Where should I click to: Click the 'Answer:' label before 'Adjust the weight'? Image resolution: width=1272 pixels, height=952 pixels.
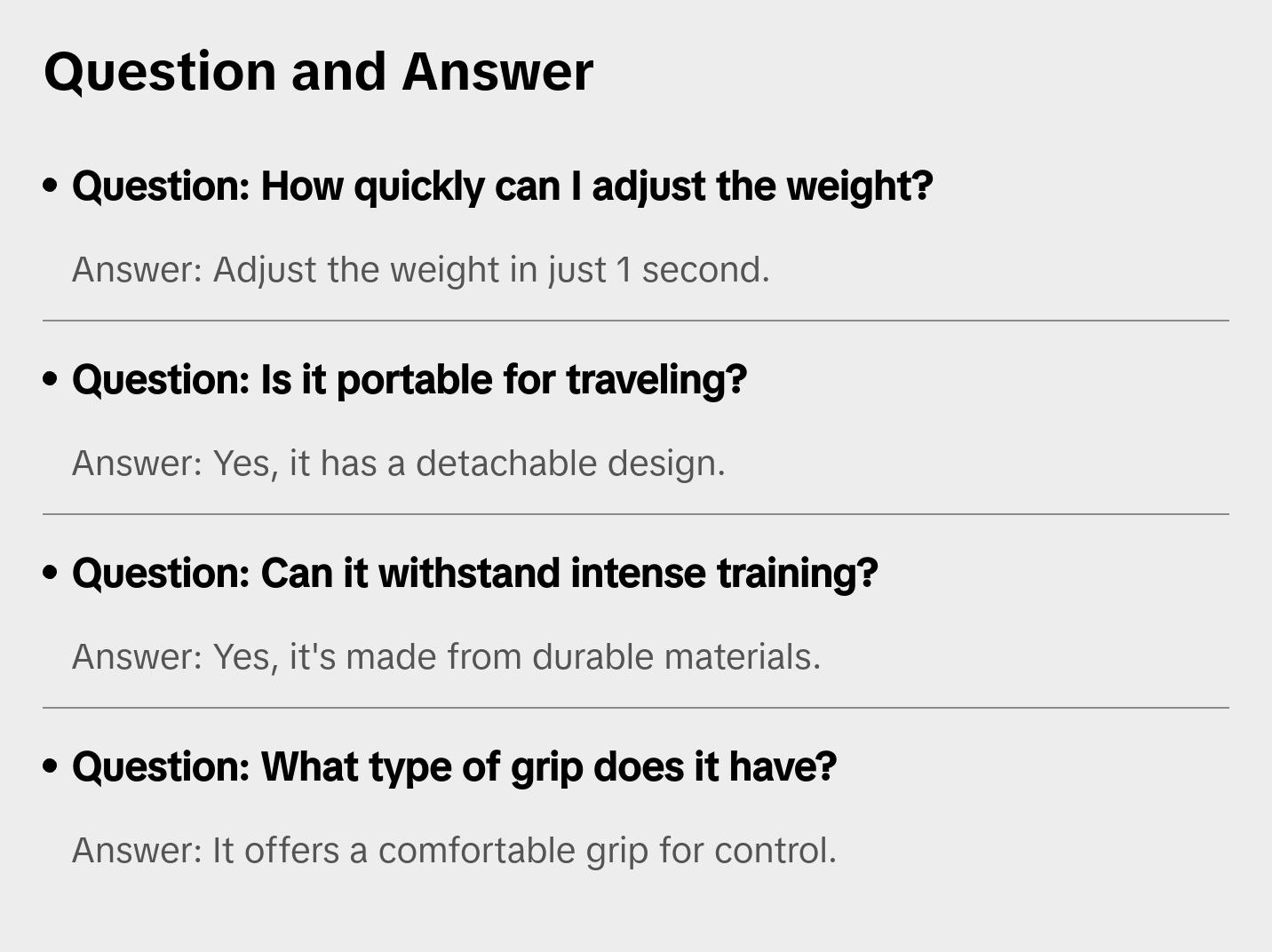coord(138,270)
